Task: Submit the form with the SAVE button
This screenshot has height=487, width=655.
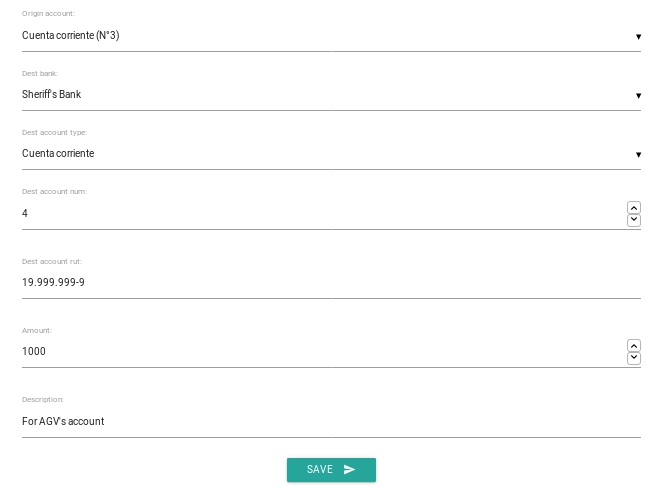Action: coord(331,470)
